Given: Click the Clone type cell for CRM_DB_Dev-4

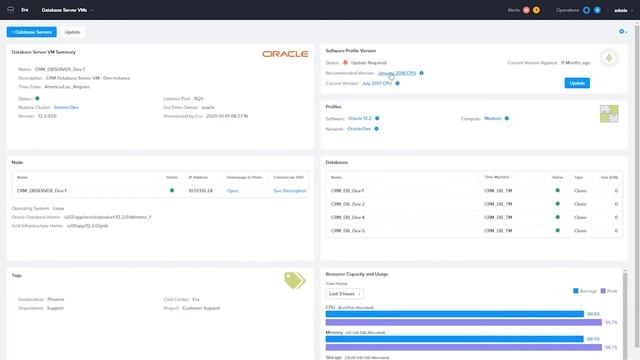Looking at the screenshot, I should click(580, 217).
